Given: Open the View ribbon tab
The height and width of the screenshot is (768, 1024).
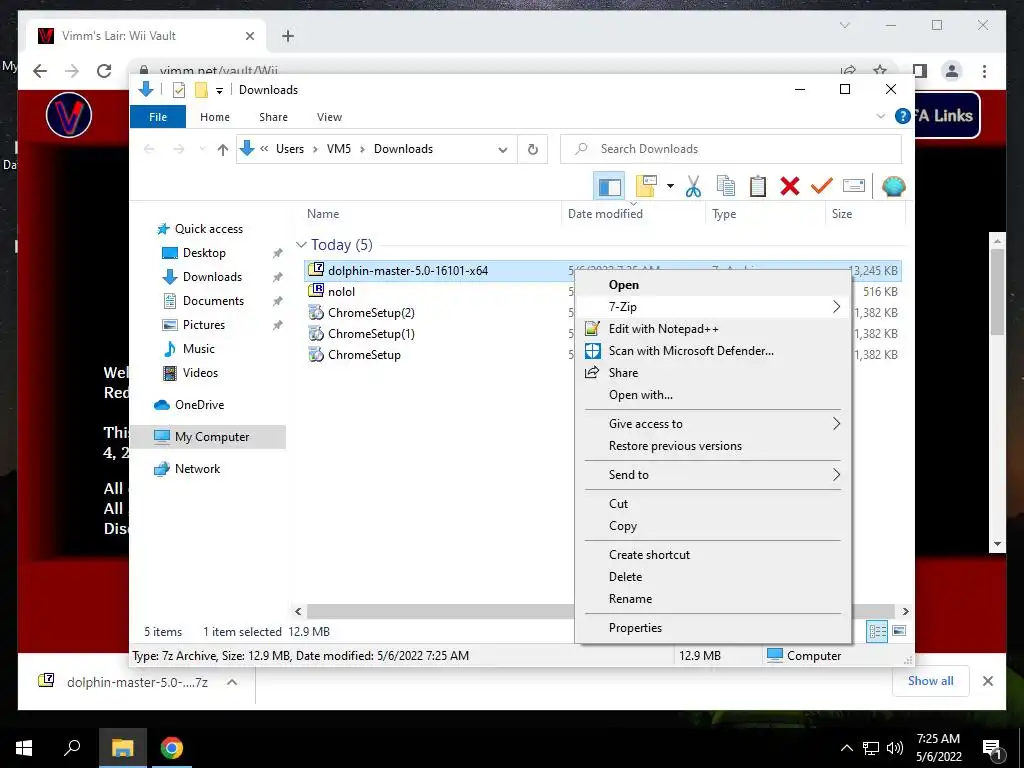Looking at the screenshot, I should pyautogui.click(x=329, y=117).
